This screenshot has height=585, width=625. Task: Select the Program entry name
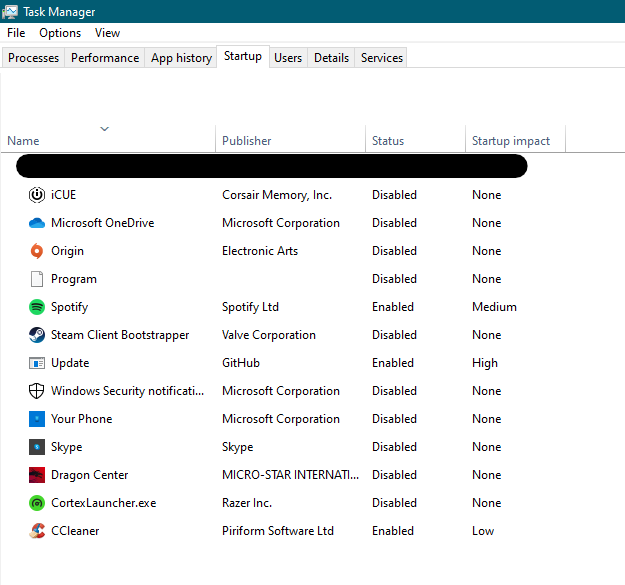point(74,279)
